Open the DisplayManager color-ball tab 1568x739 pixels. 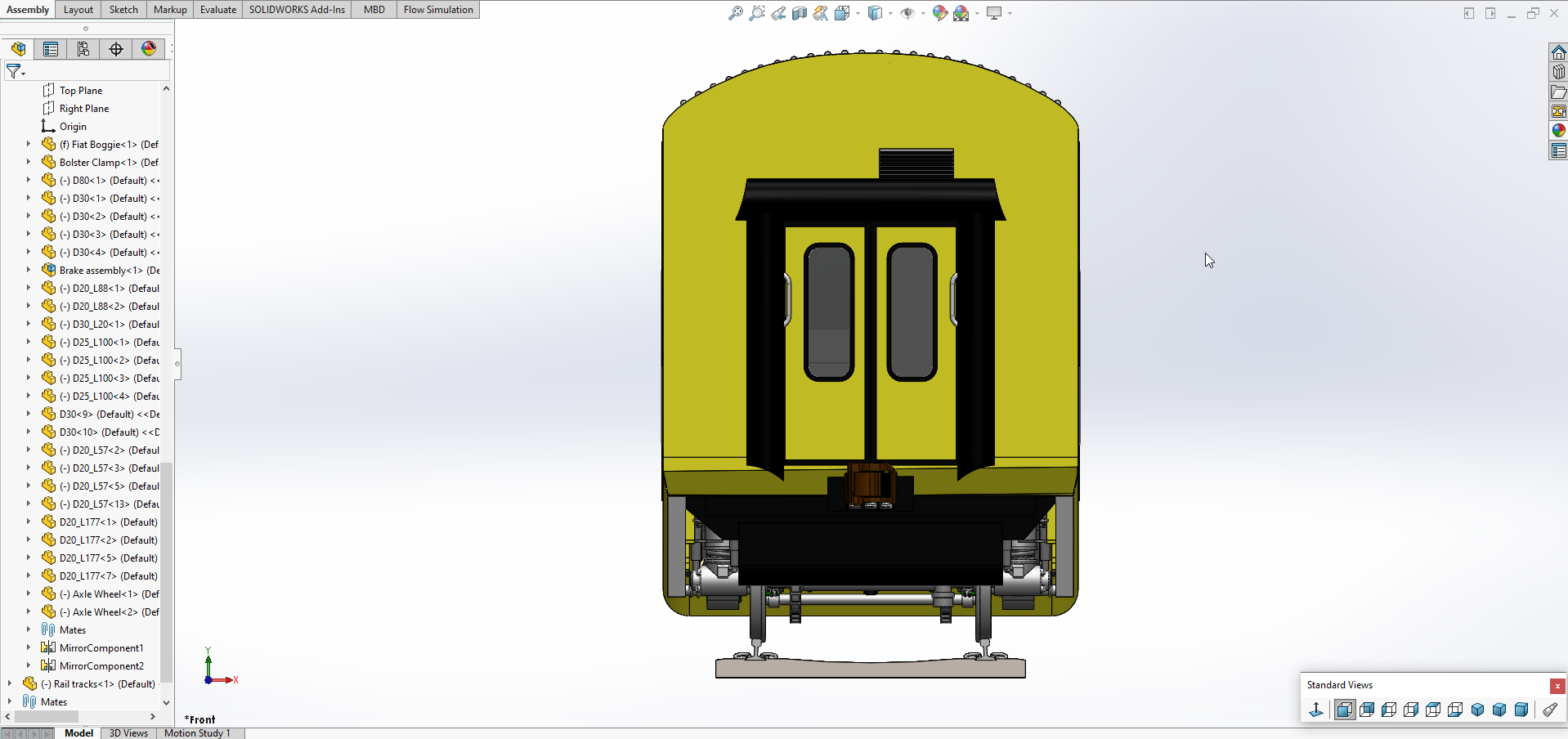(x=149, y=49)
